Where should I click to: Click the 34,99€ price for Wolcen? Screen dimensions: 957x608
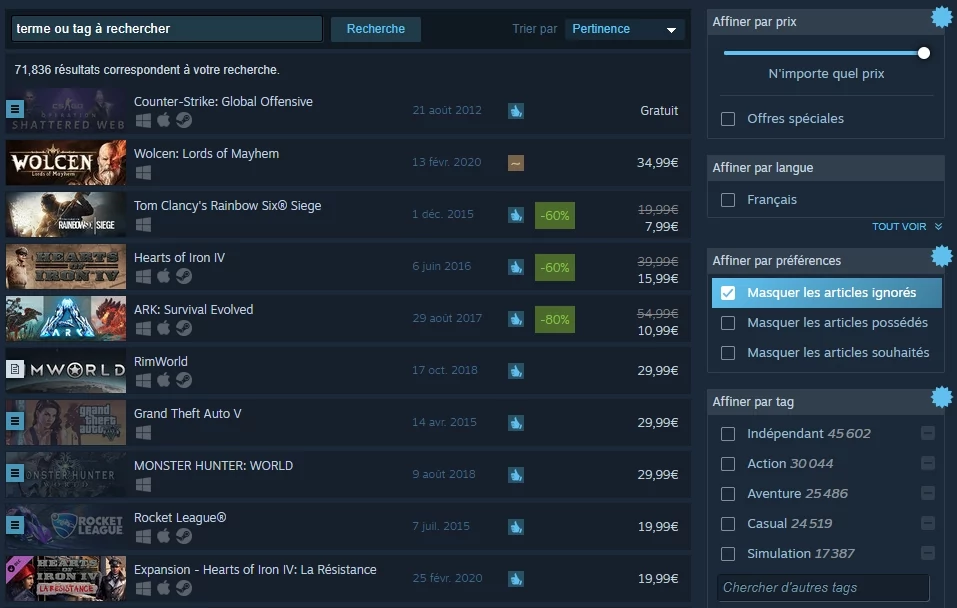point(657,162)
